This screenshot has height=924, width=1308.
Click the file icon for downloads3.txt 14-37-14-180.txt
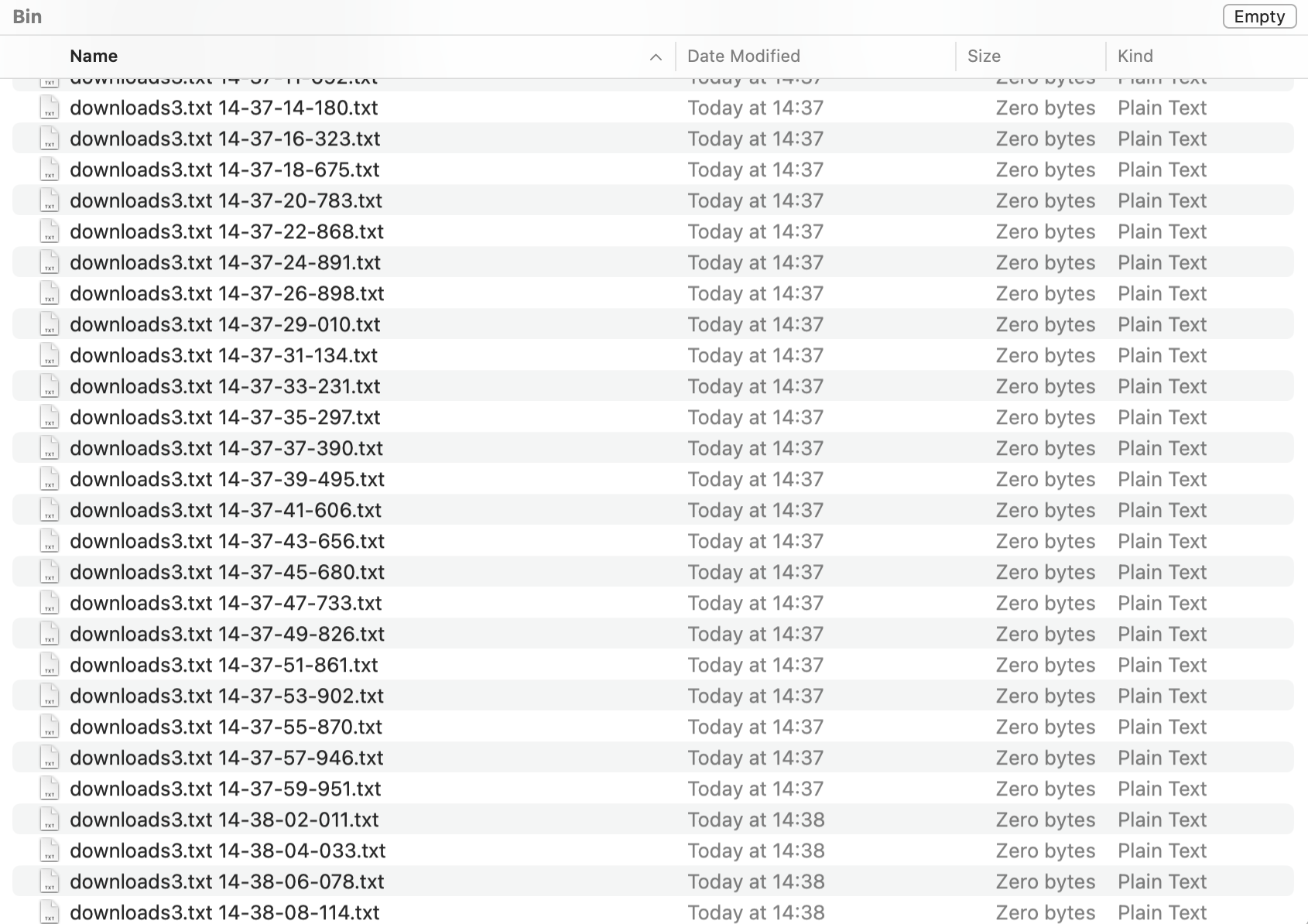pyautogui.click(x=50, y=108)
